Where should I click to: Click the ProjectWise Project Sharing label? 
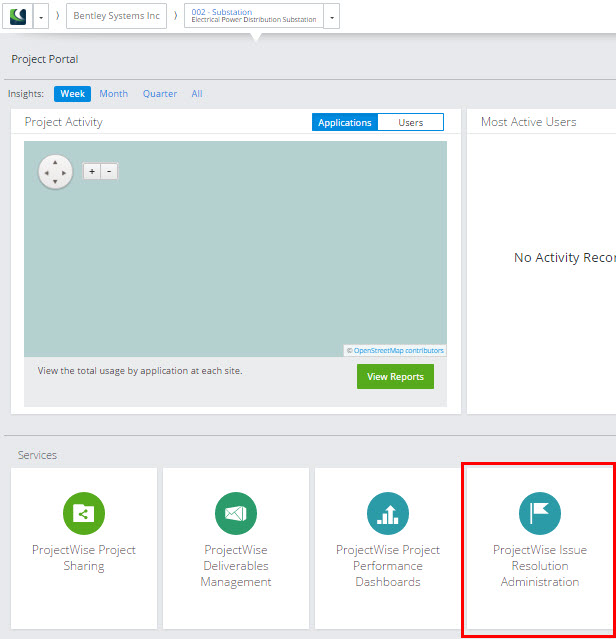(84, 557)
